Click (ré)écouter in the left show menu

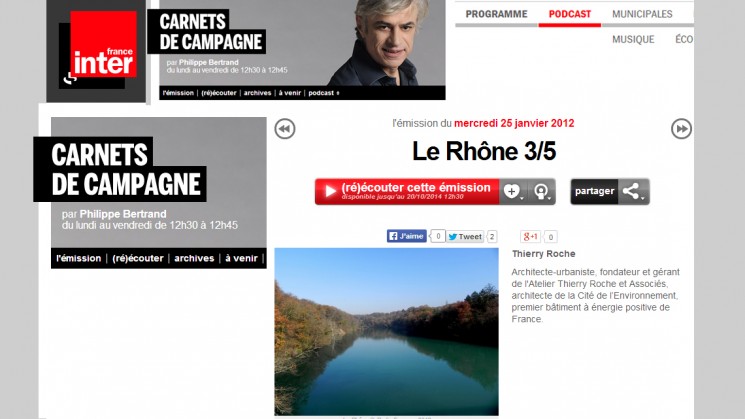coord(138,258)
